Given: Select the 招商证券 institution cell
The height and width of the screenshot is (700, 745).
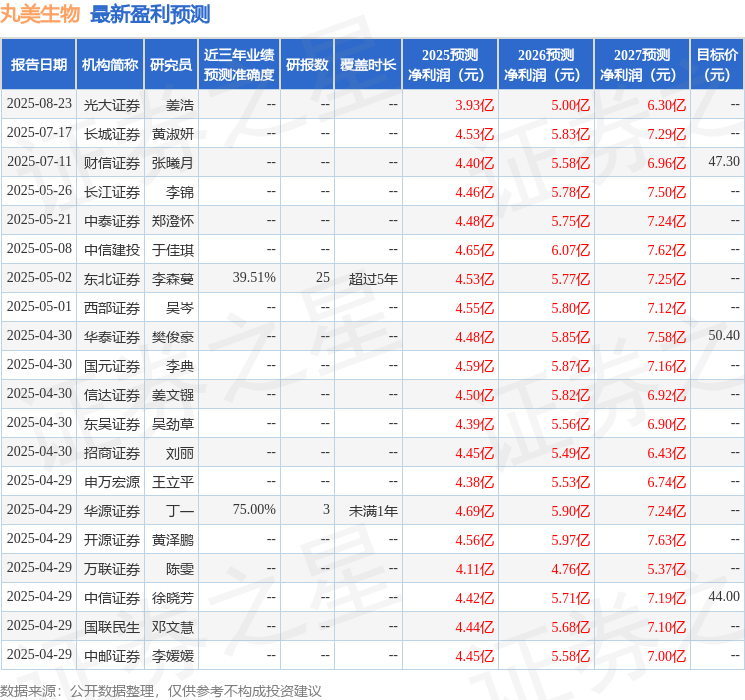Looking at the screenshot, I should (x=112, y=453).
